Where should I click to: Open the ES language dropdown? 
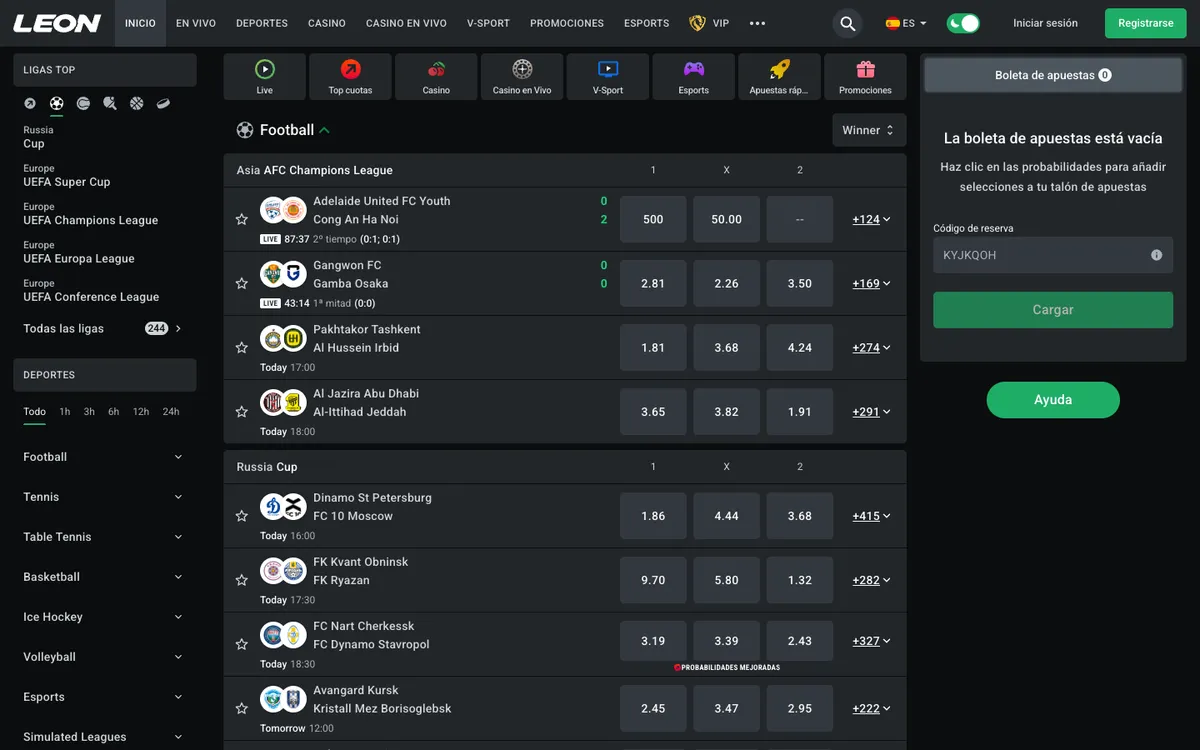coord(906,23)
